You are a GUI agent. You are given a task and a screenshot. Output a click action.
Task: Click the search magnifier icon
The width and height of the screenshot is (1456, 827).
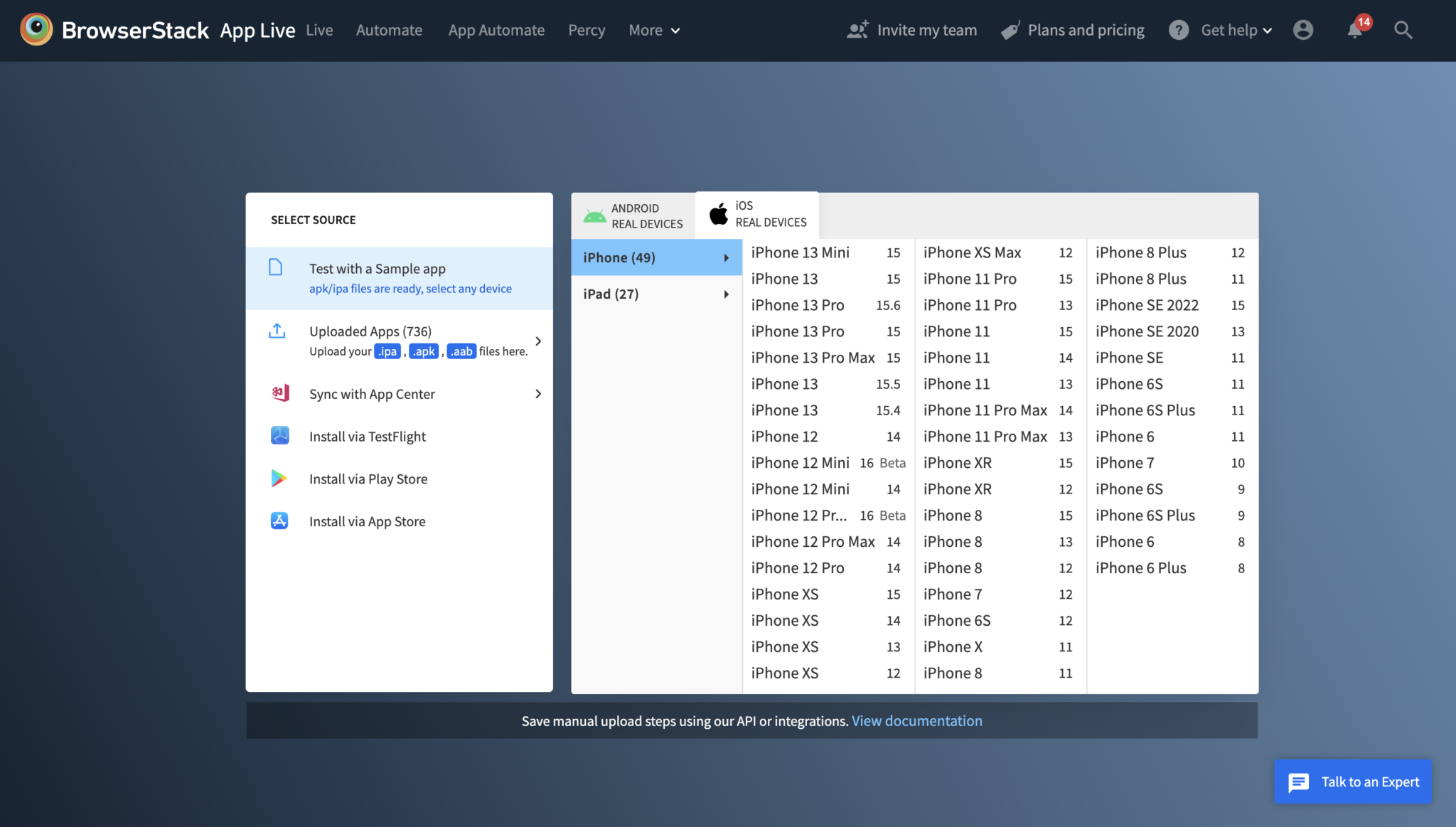pos(1404,30)
